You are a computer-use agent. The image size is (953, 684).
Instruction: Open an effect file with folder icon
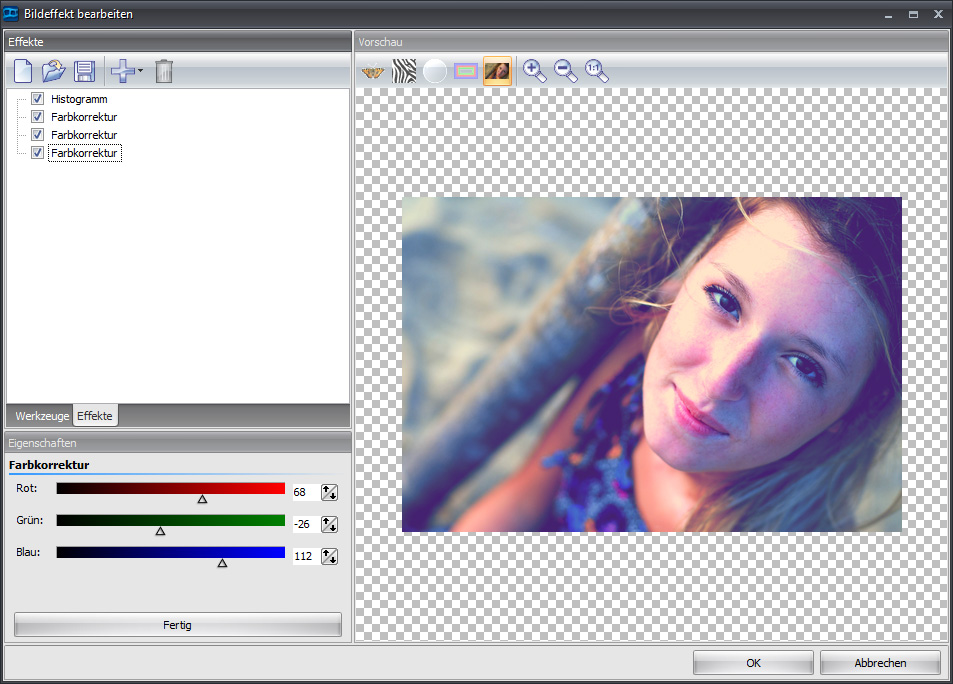click(53, 71)
